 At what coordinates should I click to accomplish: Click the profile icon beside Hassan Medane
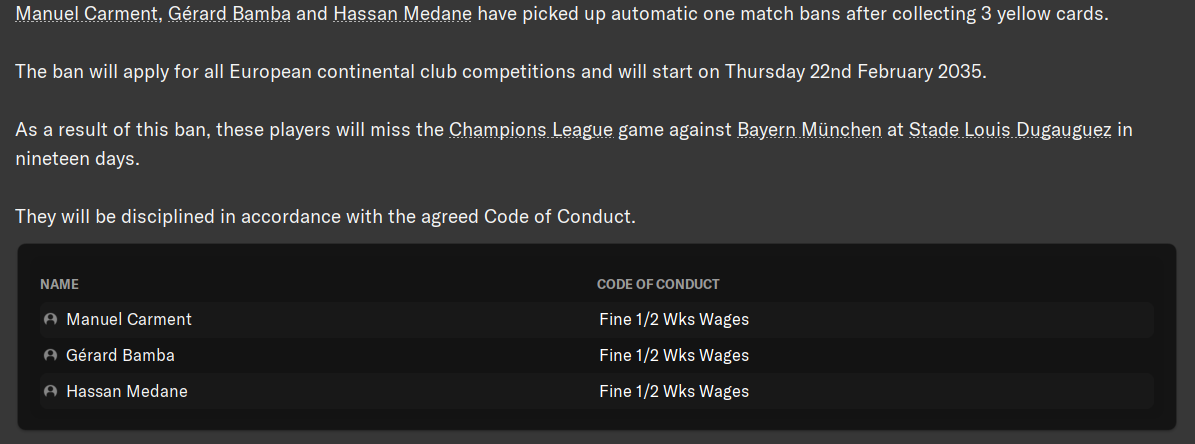[50, 392]
